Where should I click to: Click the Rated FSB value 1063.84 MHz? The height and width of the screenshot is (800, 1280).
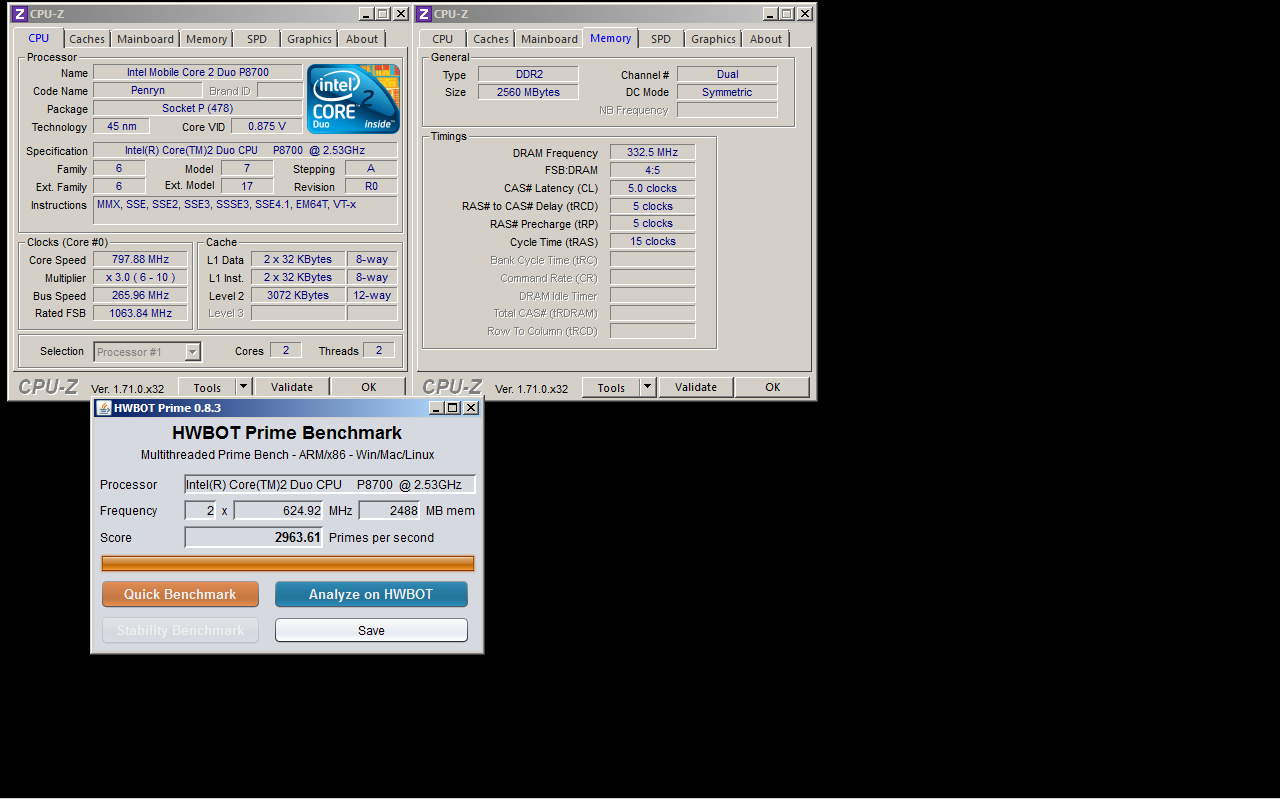[140, 314]
